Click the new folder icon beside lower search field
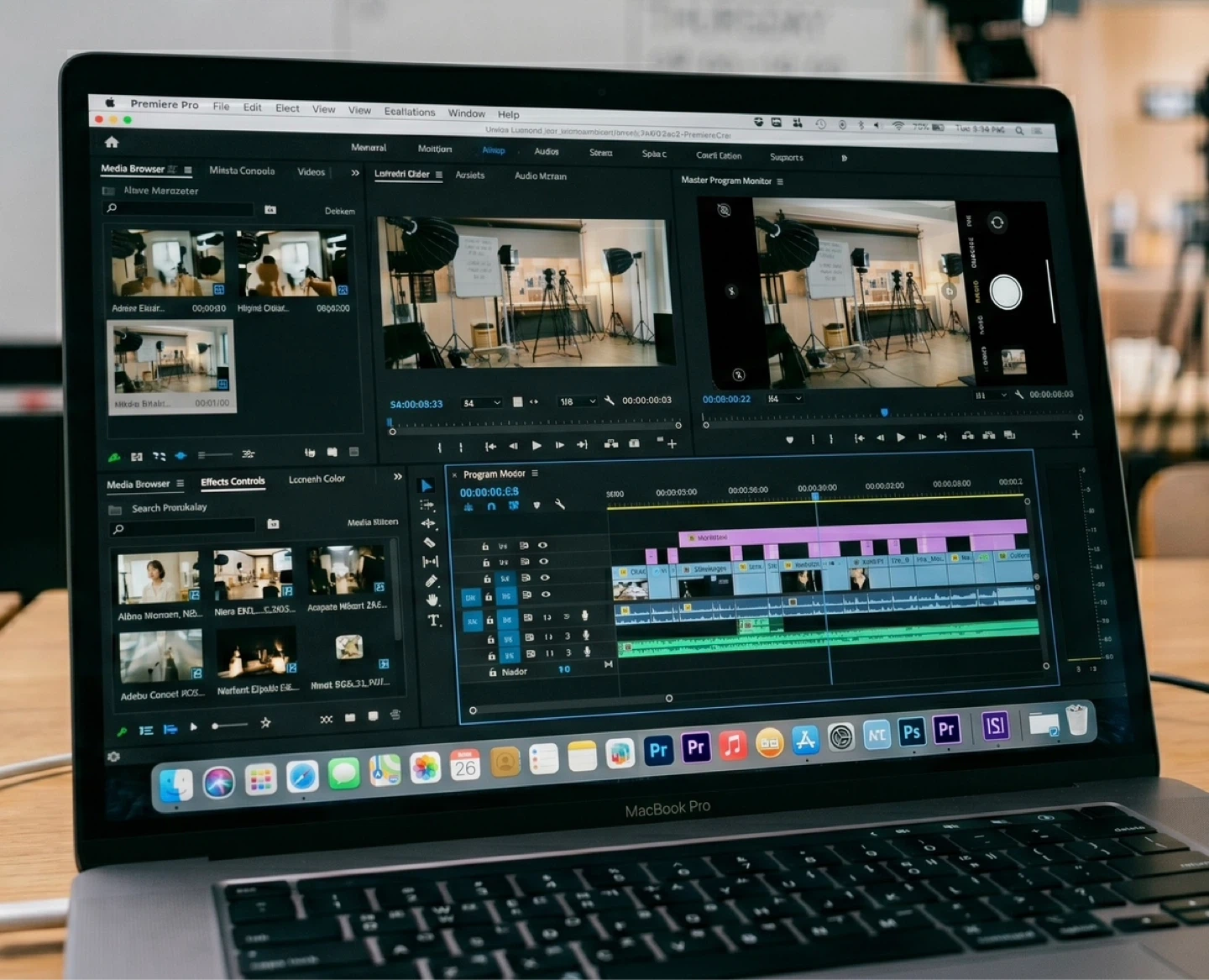 point(273,524)
